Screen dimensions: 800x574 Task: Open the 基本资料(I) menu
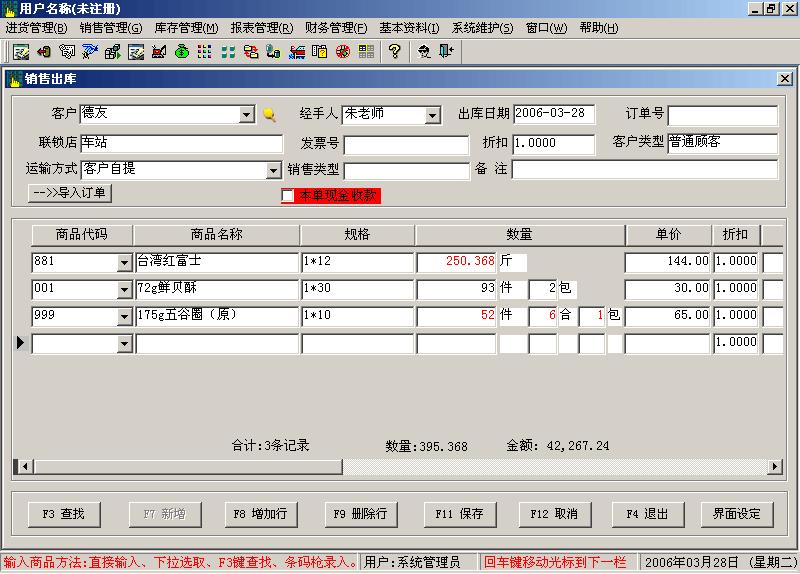click(x=409, y=28)
